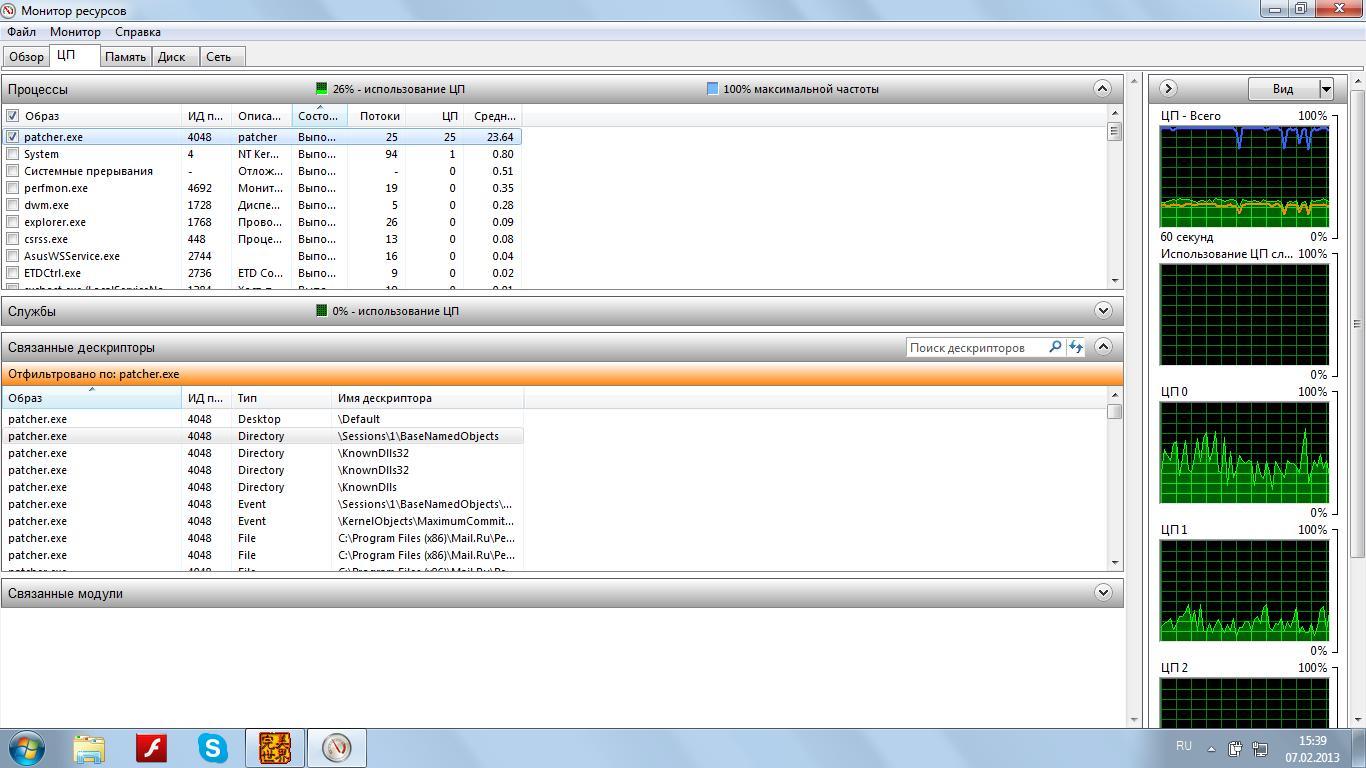Open the Вид dropdown arrow
The width and height of the screenshot is (1366, 768).
click(x=1326, y=89)
